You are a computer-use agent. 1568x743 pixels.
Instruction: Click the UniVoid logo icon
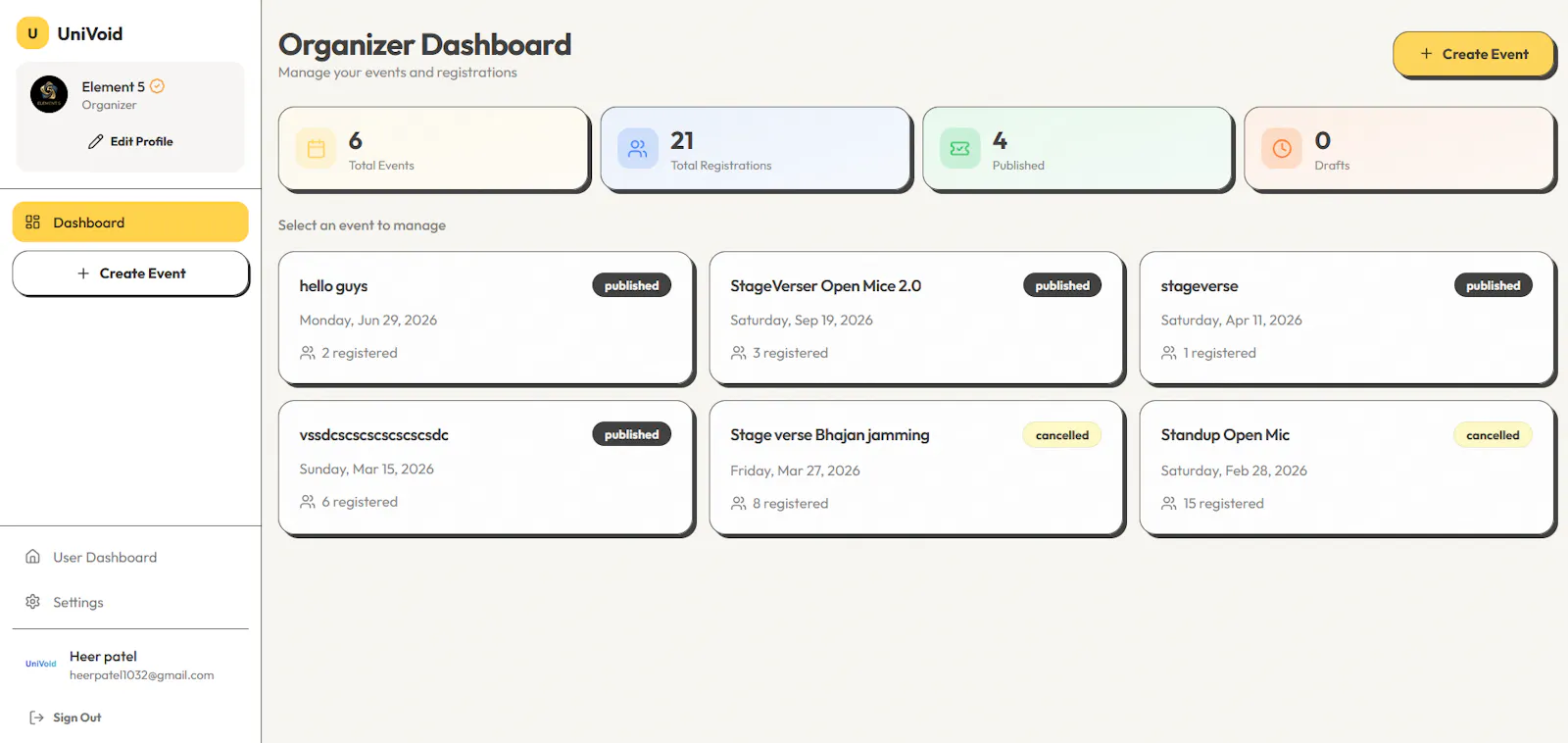coord(32,33)
